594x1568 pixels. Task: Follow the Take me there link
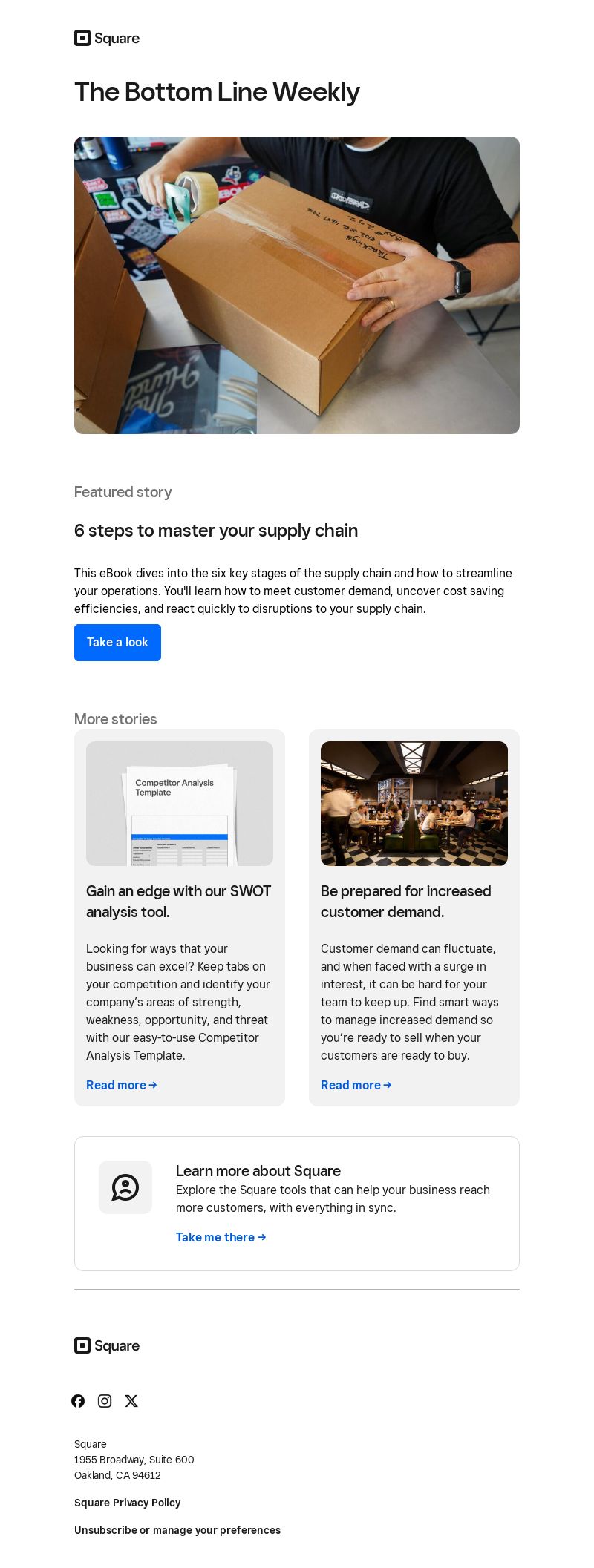221,1237
